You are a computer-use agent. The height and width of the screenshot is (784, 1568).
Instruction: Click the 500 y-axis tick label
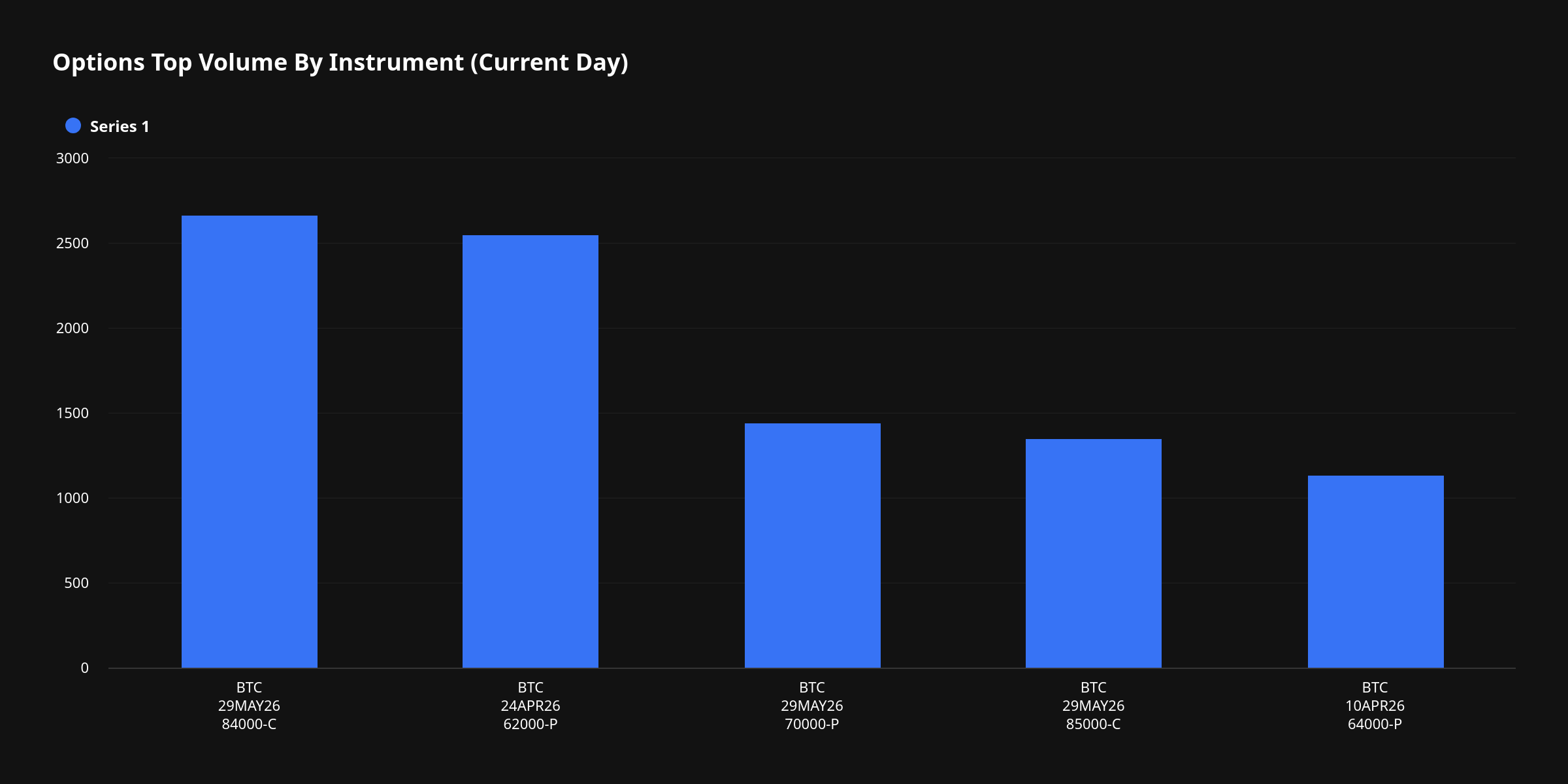click(76, 583)
